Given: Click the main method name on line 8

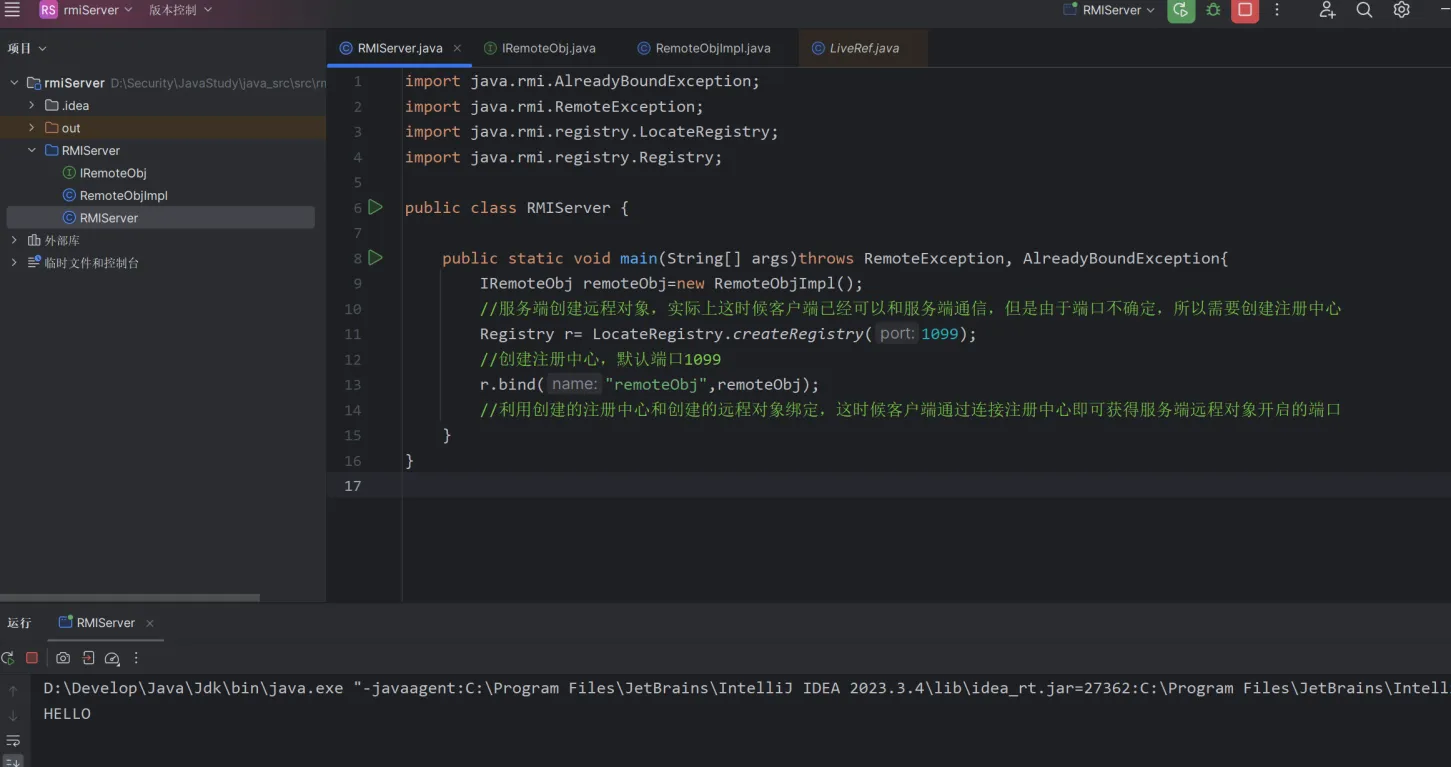Looking at the screenshot, I should pos(639,258).
